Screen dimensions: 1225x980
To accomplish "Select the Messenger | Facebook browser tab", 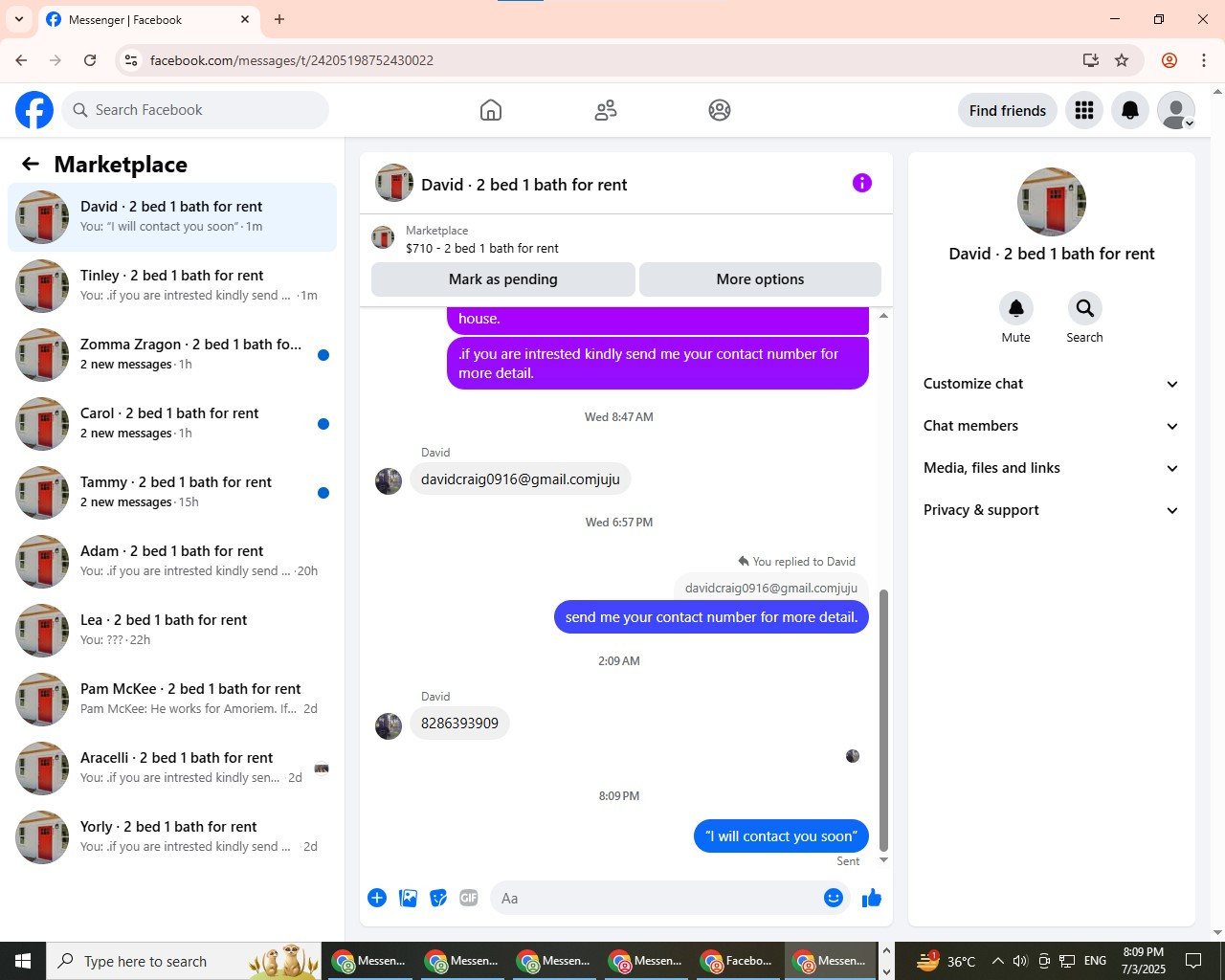I will click(x=148, y=19).
